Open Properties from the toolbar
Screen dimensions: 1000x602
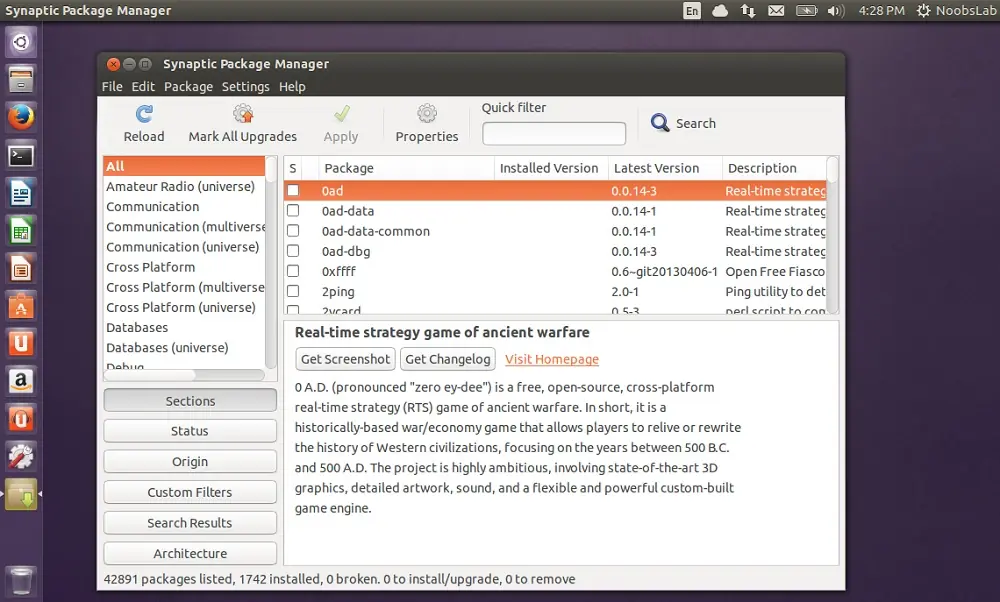coord(427,114)
